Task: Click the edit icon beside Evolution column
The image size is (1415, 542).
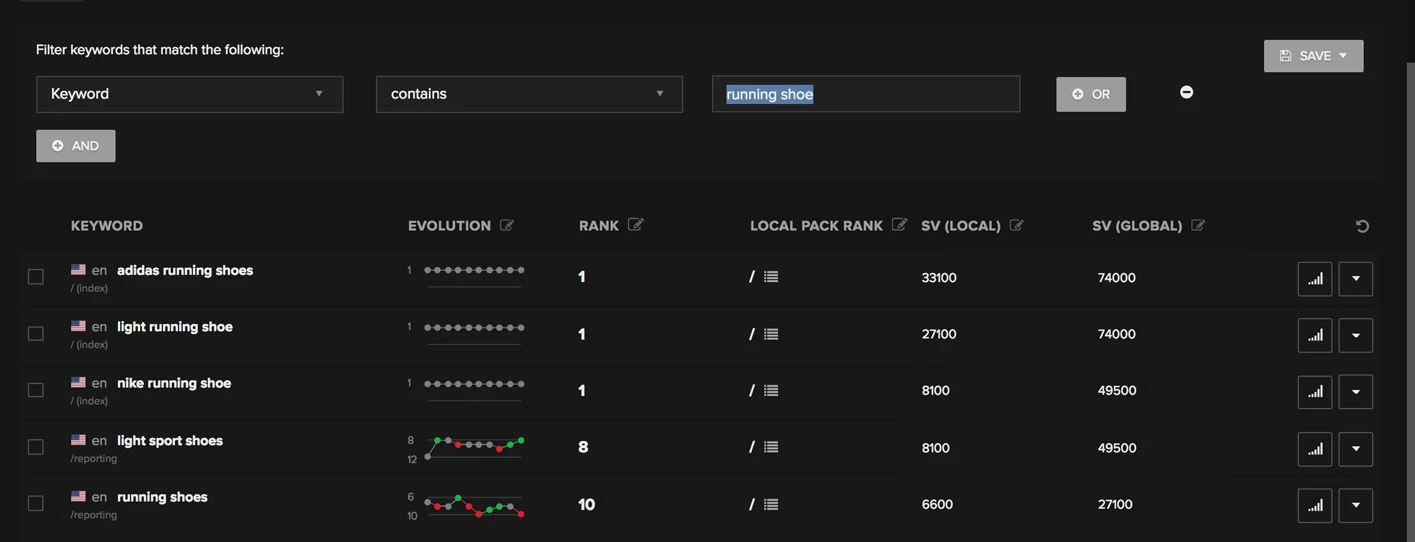Action: click(507, 225)
